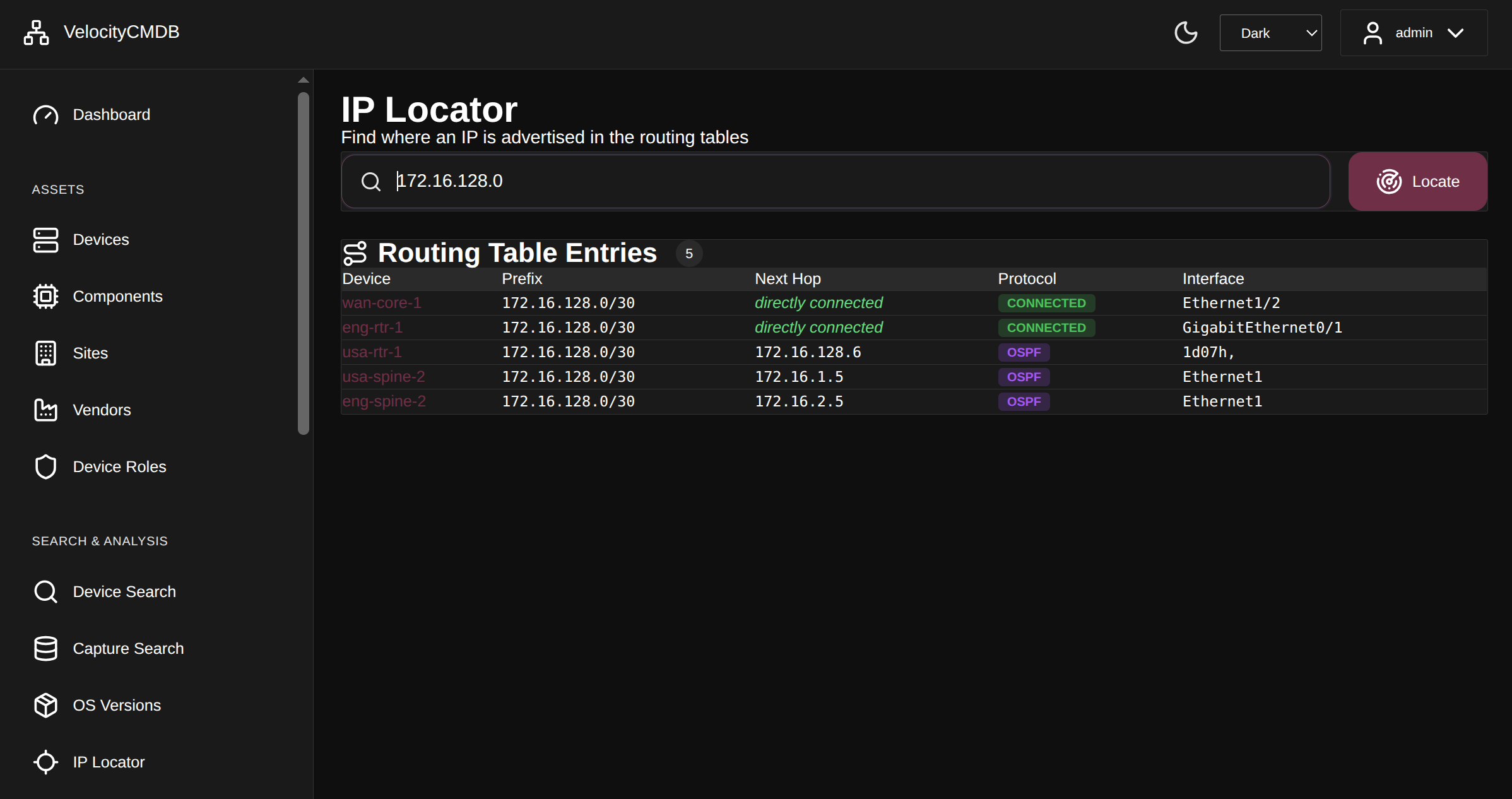The image size is (1512, 799).
Task: Click the Sites building icon
Action: click(45, 353)
